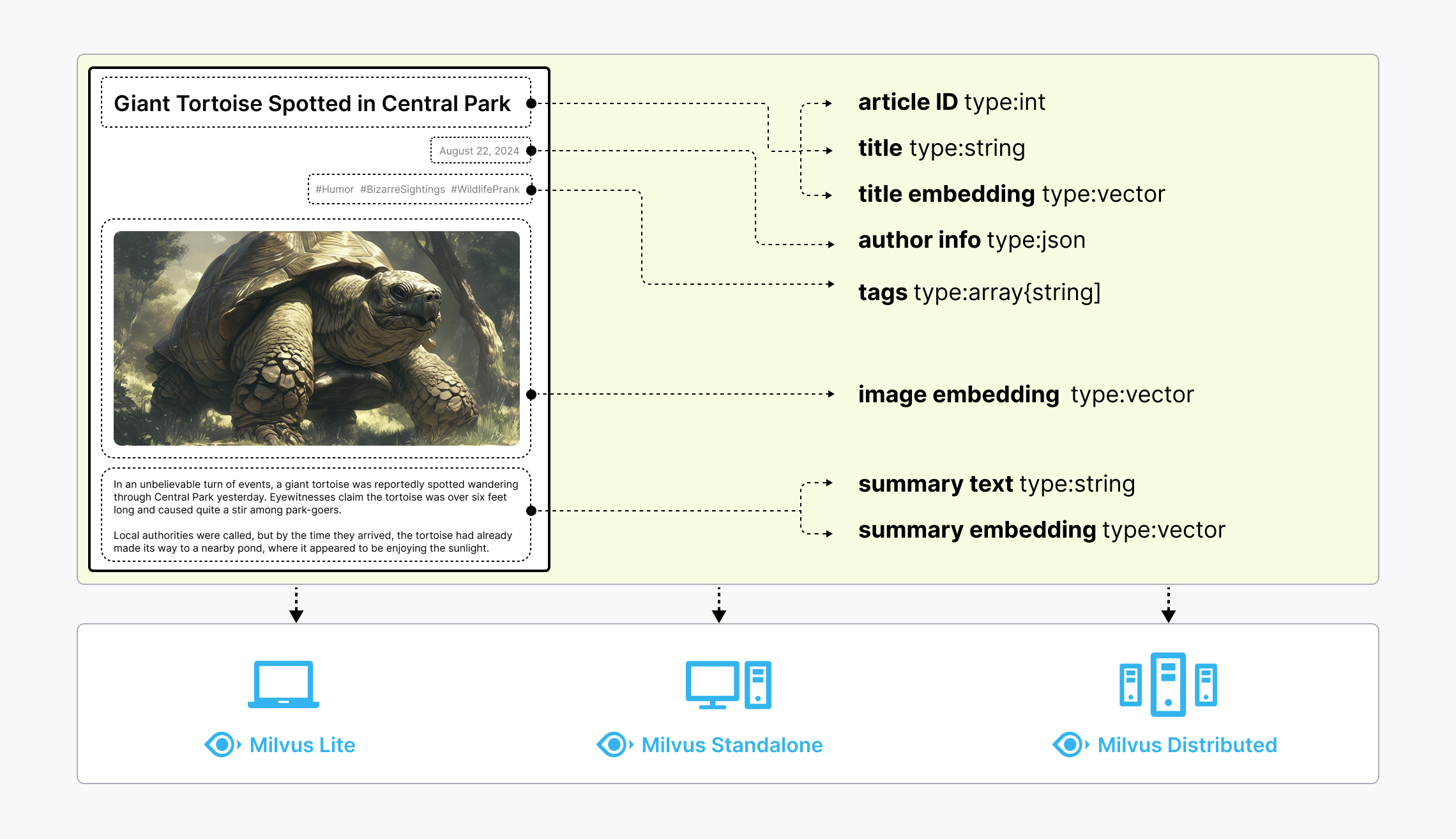Click the laptop icon above Milvus Lite
Screen dimensions: 1456x839
[284, 684]
